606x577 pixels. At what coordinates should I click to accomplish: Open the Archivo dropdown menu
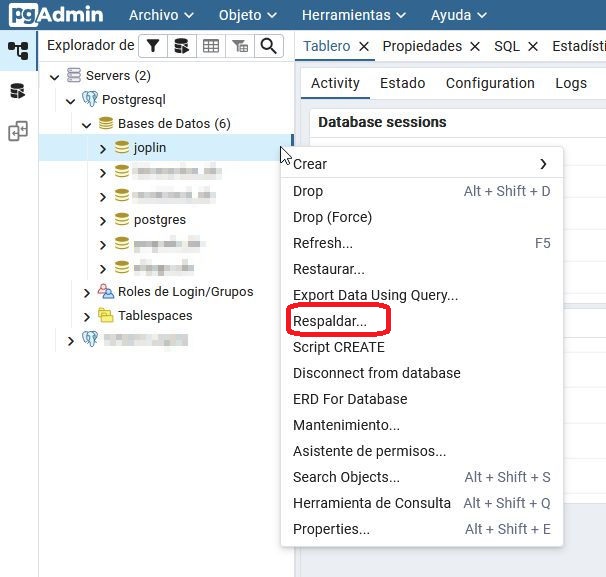click(x=162, y=15)
